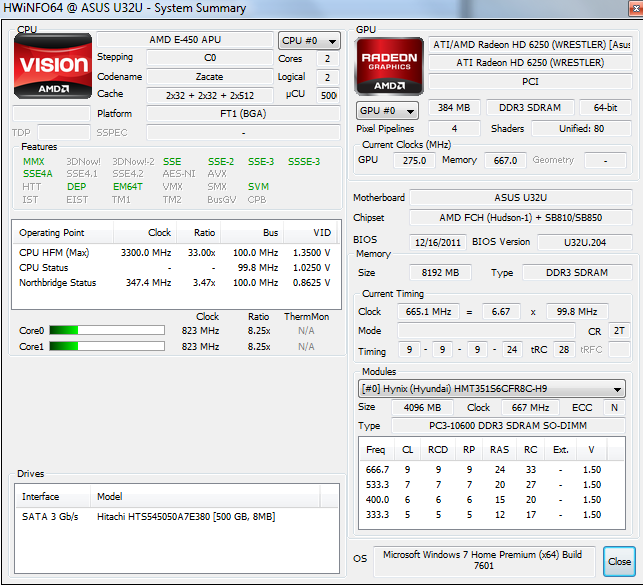Image resolution: width=643 pixels, height=585 pixels.
Task: Click the BIOS version U32U.204 field
Action: [585, 242]
